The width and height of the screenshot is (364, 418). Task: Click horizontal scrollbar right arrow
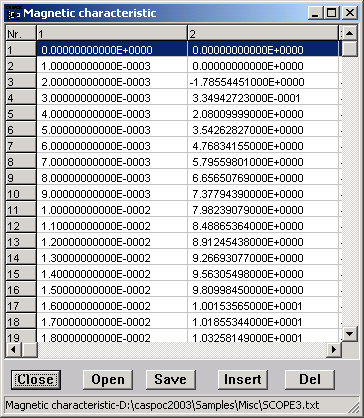tap(333, 350)
